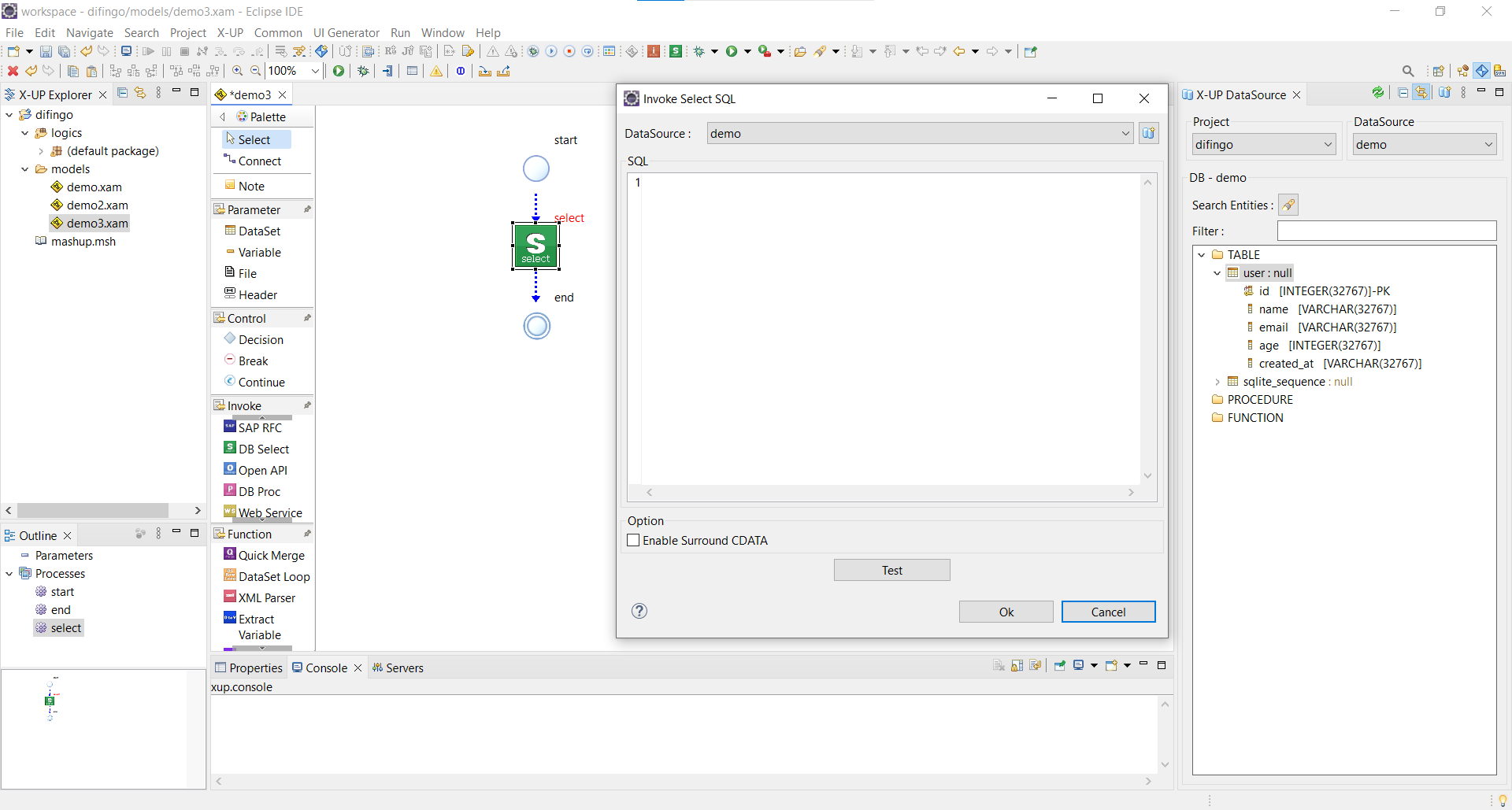Click the Ok button

pos(1006,612)
